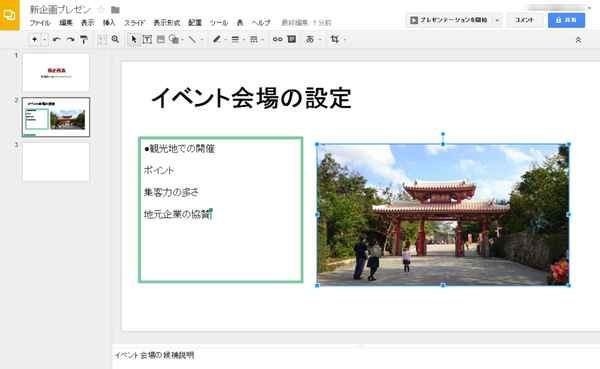600x369 pixels.
Task: Open the ツール menu
Action: tap(218, 23)
